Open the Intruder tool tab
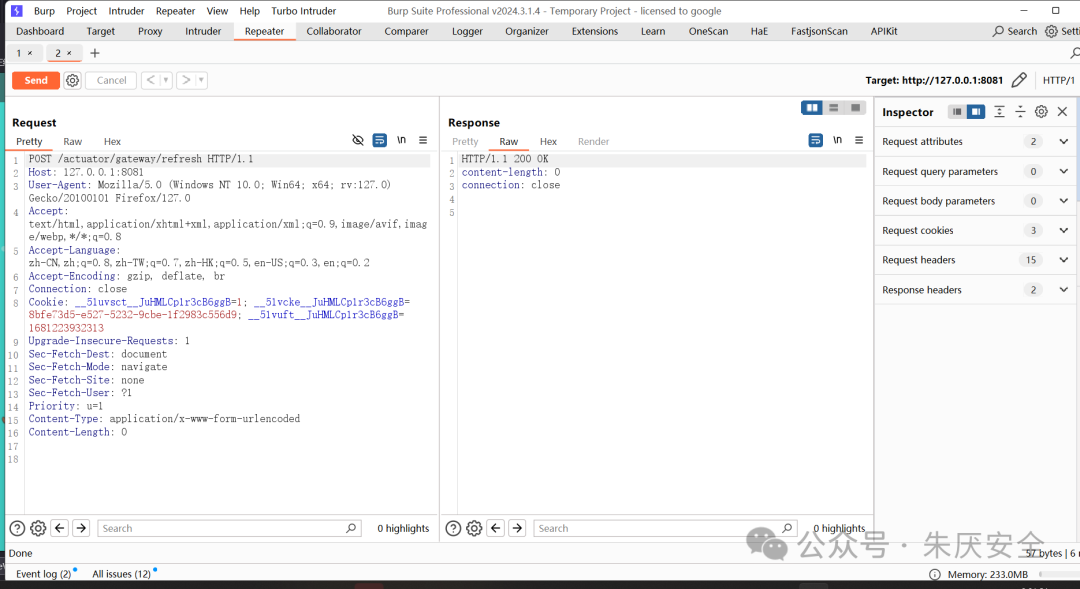Viewport: 1080px width, 589px height. point(203,31)
